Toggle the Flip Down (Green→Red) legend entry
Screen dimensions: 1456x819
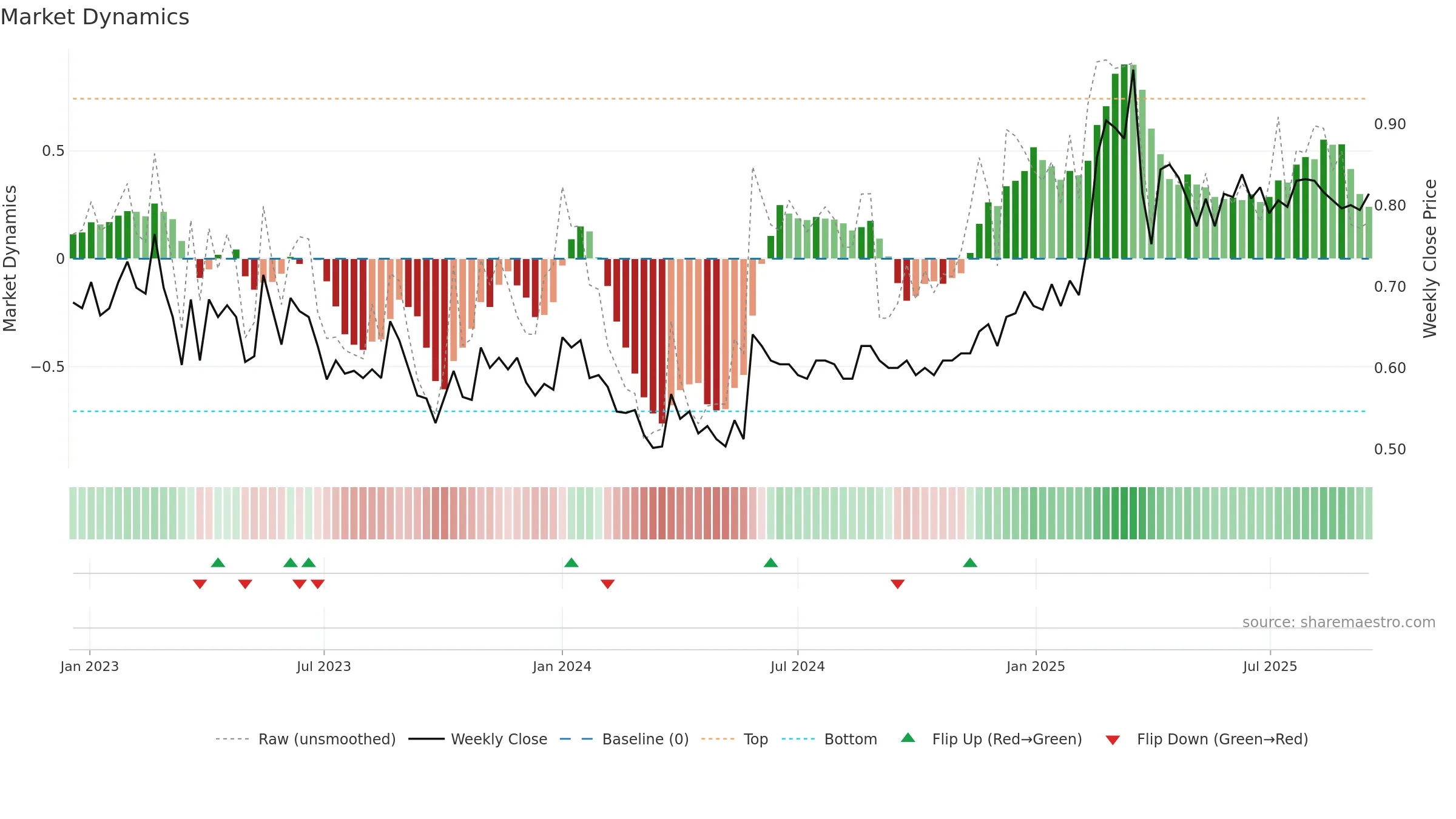click(x=1207, y=739)
